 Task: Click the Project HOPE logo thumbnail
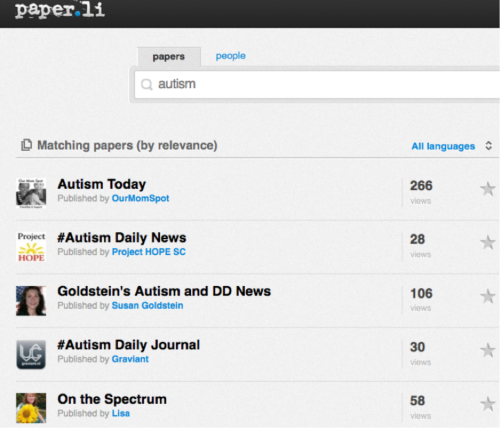point(31,247)
